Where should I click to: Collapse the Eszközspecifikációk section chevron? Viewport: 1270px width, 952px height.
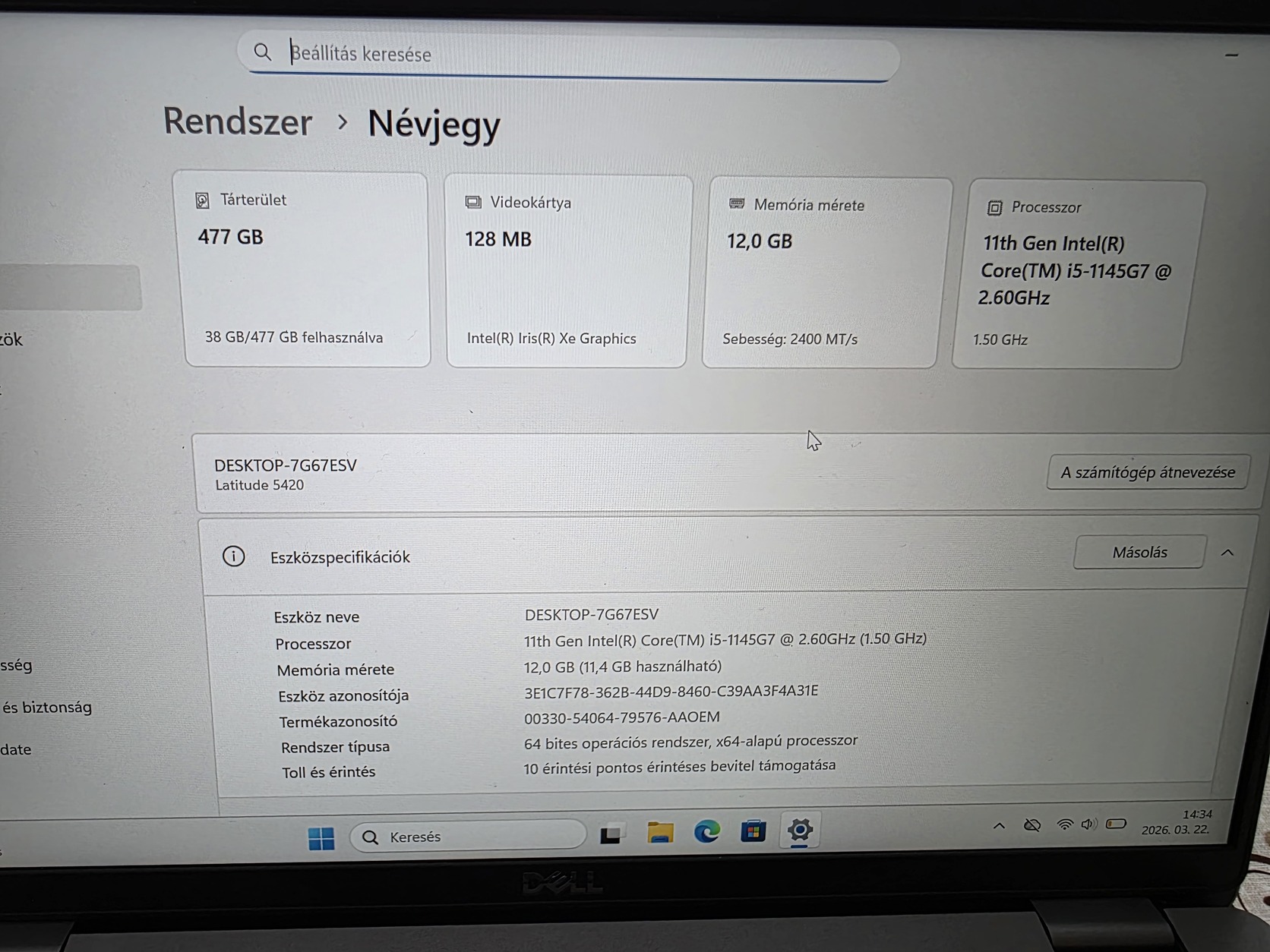click(x=1227, y=553)
